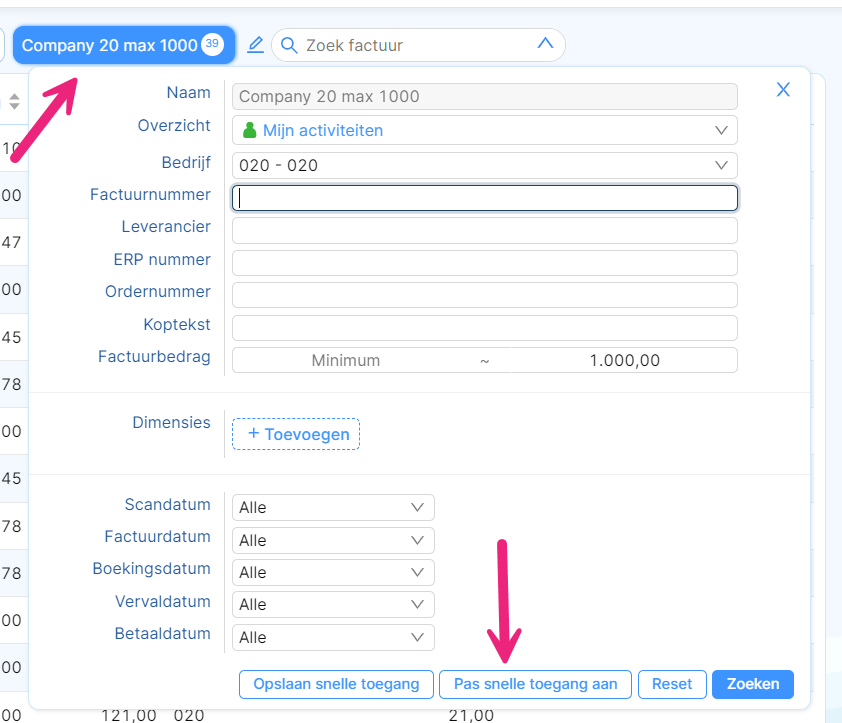Click Pas snelle toegang aan

click(x=535, y=684)
